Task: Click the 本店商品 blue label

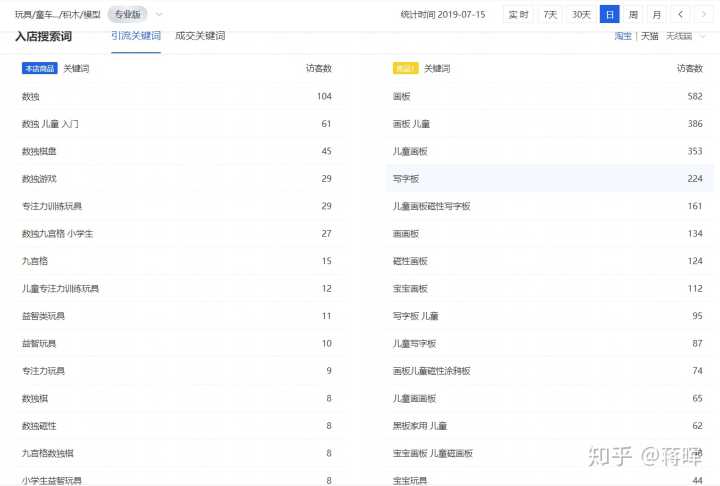Action: pos(39,69)
